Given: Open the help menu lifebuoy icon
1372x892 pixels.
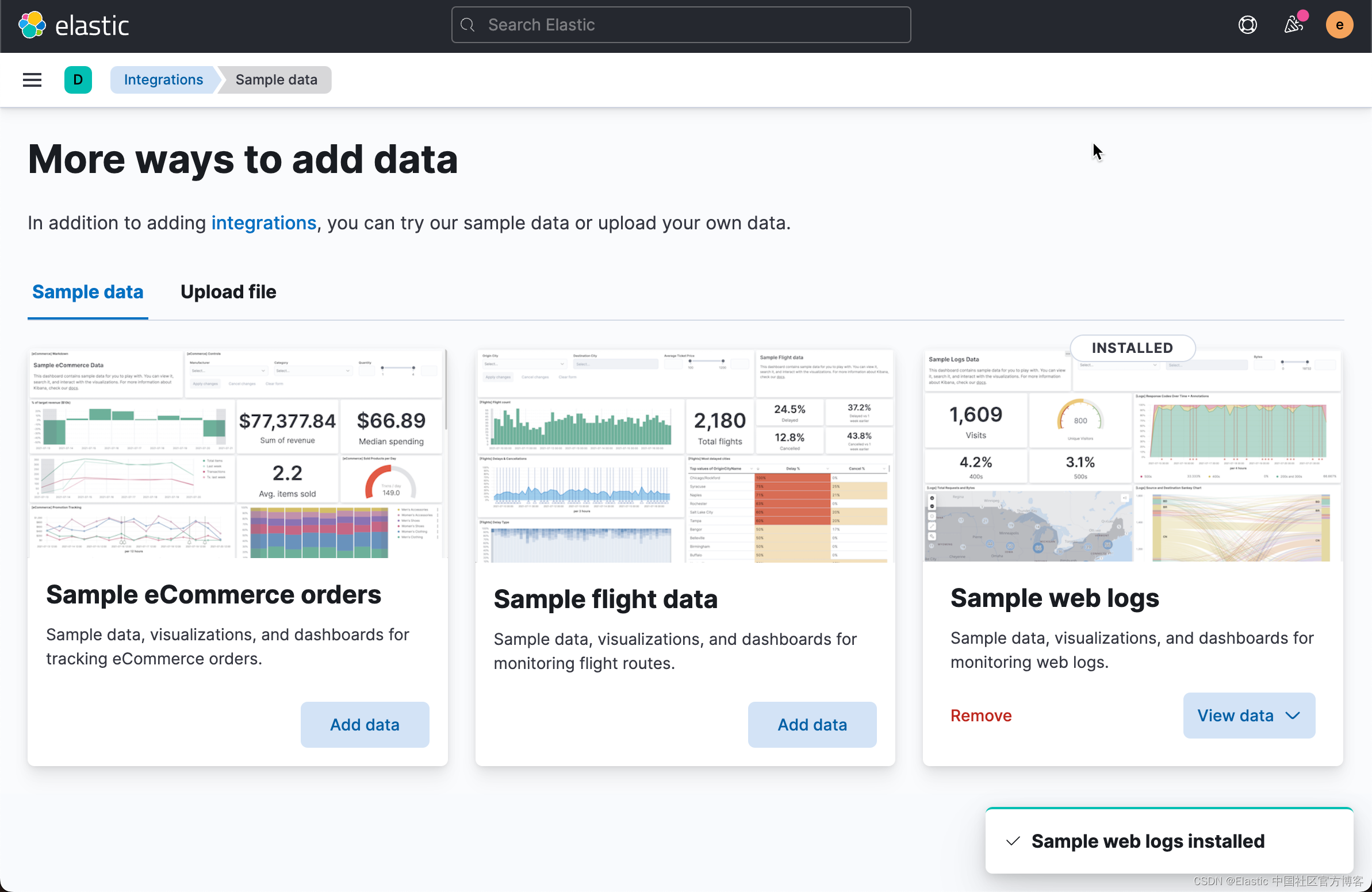Looking at the screenshot, I should 1247,25.
